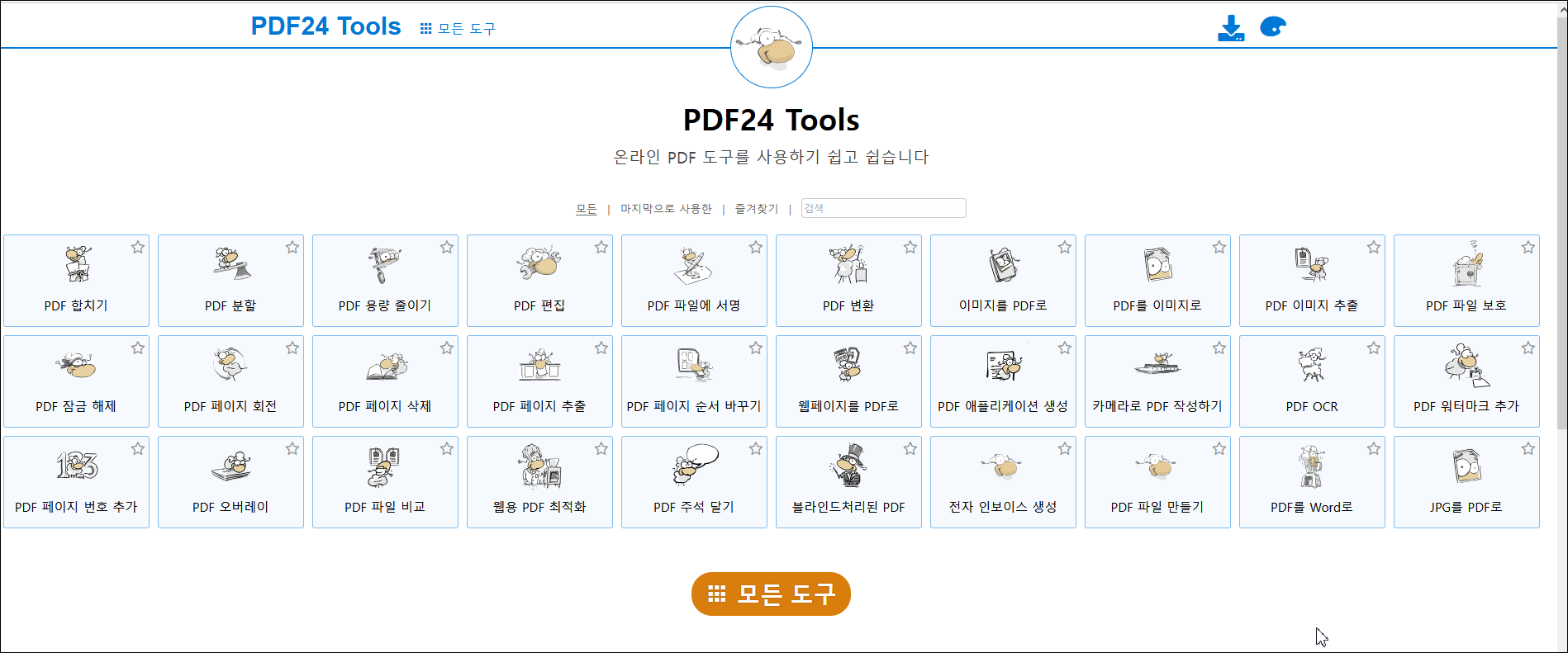1568x653 pixels.
Task: Open the 웹용 PDF 최적화 tool icon
Action: click(x=539, y=466)
